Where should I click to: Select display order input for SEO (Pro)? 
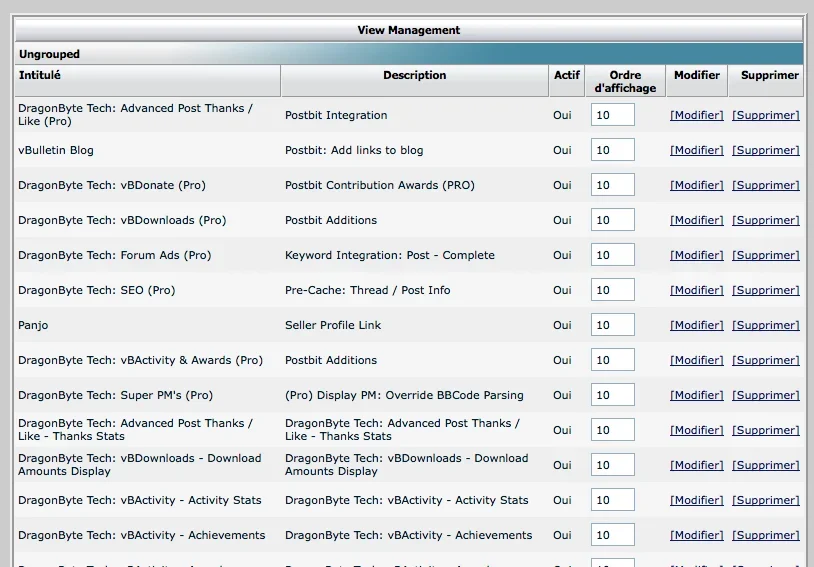613,290
